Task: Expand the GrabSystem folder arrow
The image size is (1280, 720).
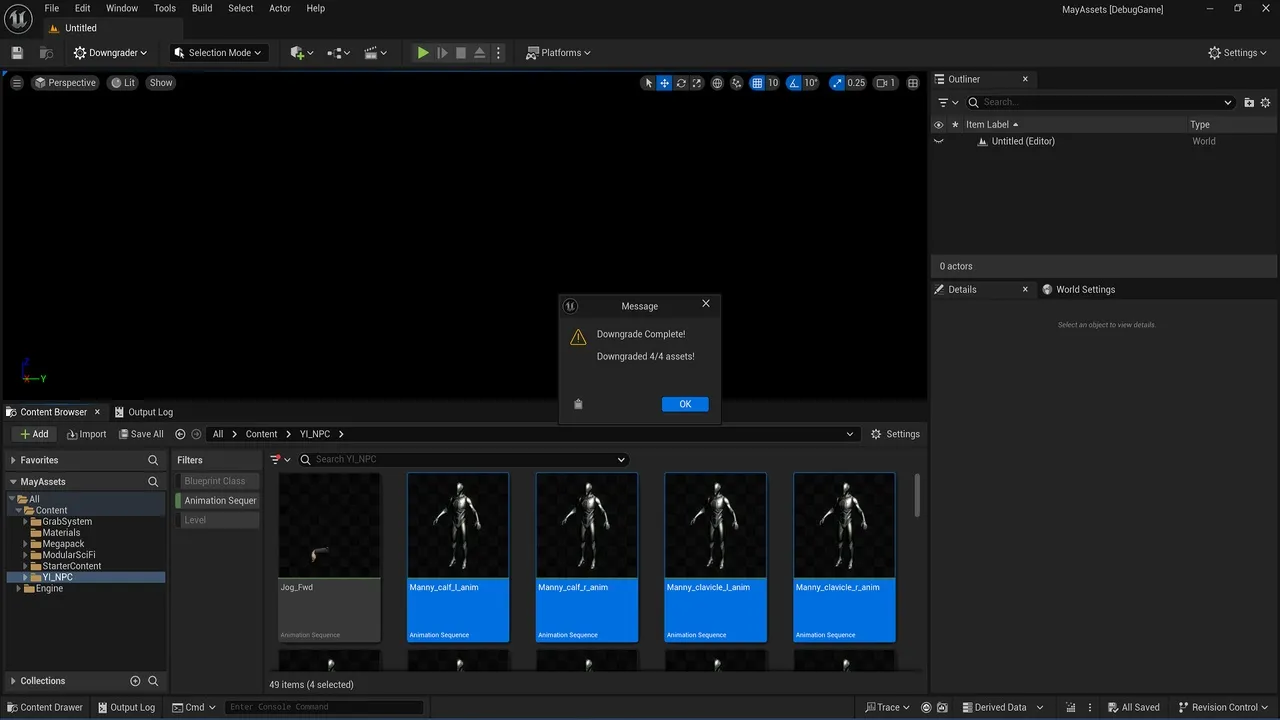Action: click(x=25, y=522)
